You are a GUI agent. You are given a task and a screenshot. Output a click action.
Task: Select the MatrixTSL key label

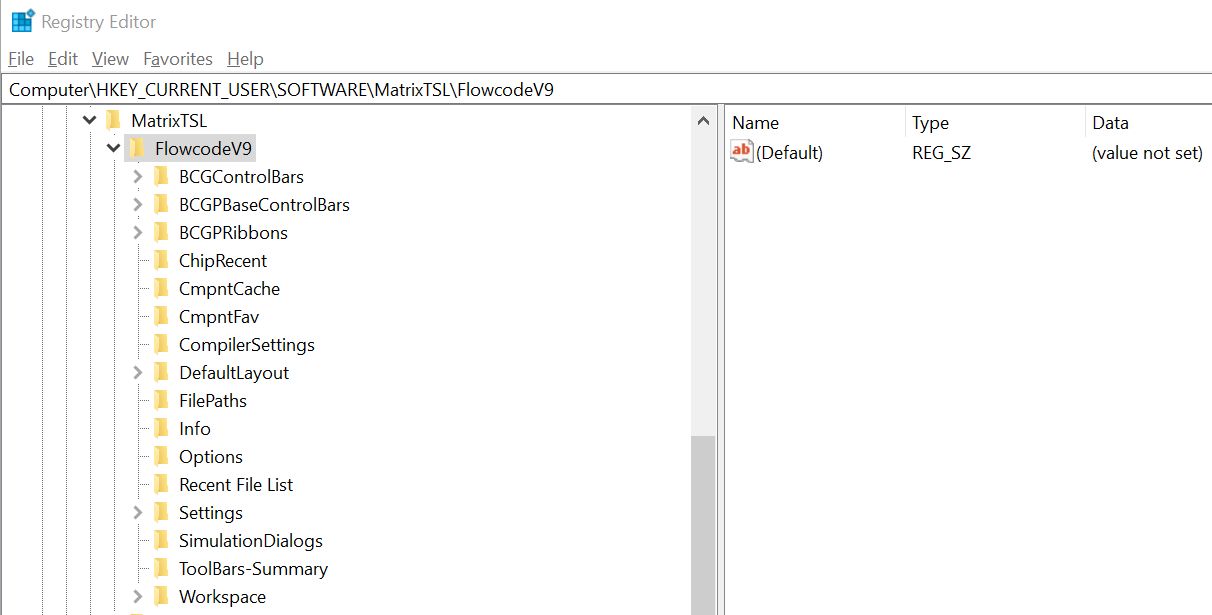click(x=169, y=121)
